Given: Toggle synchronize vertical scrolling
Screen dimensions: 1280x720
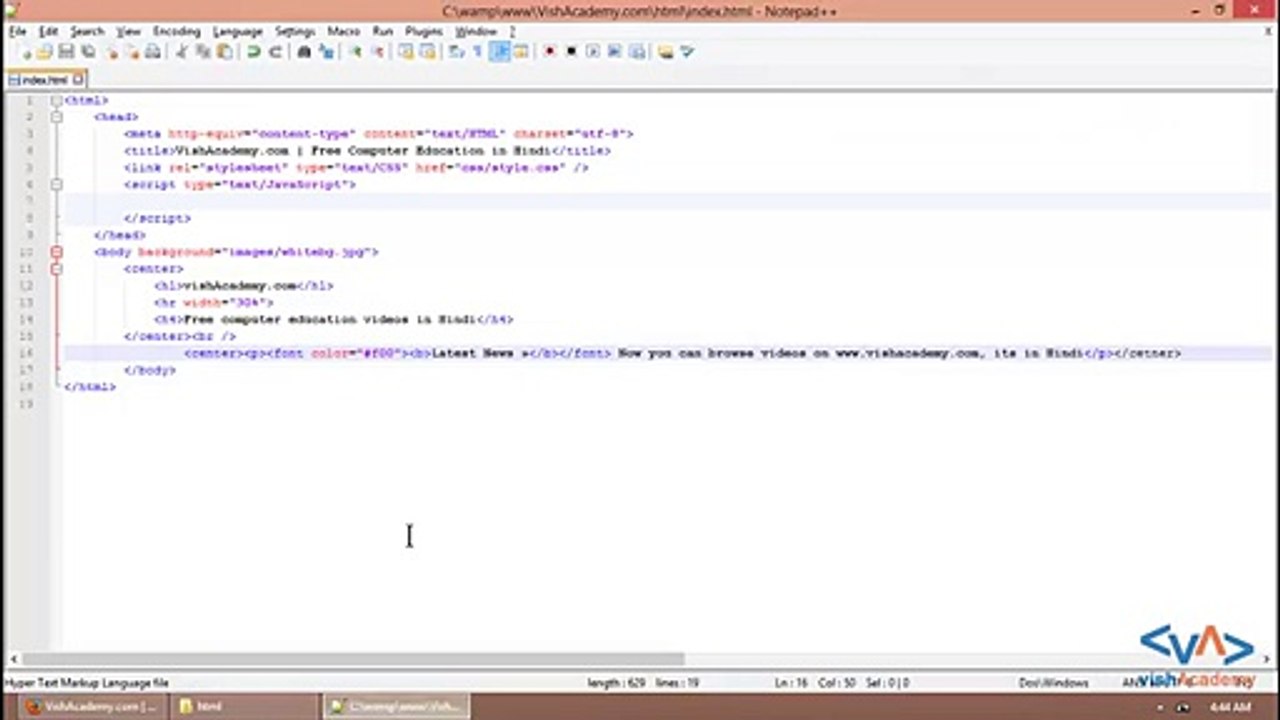Looking at the screenshot, I should tap(404, 51).
